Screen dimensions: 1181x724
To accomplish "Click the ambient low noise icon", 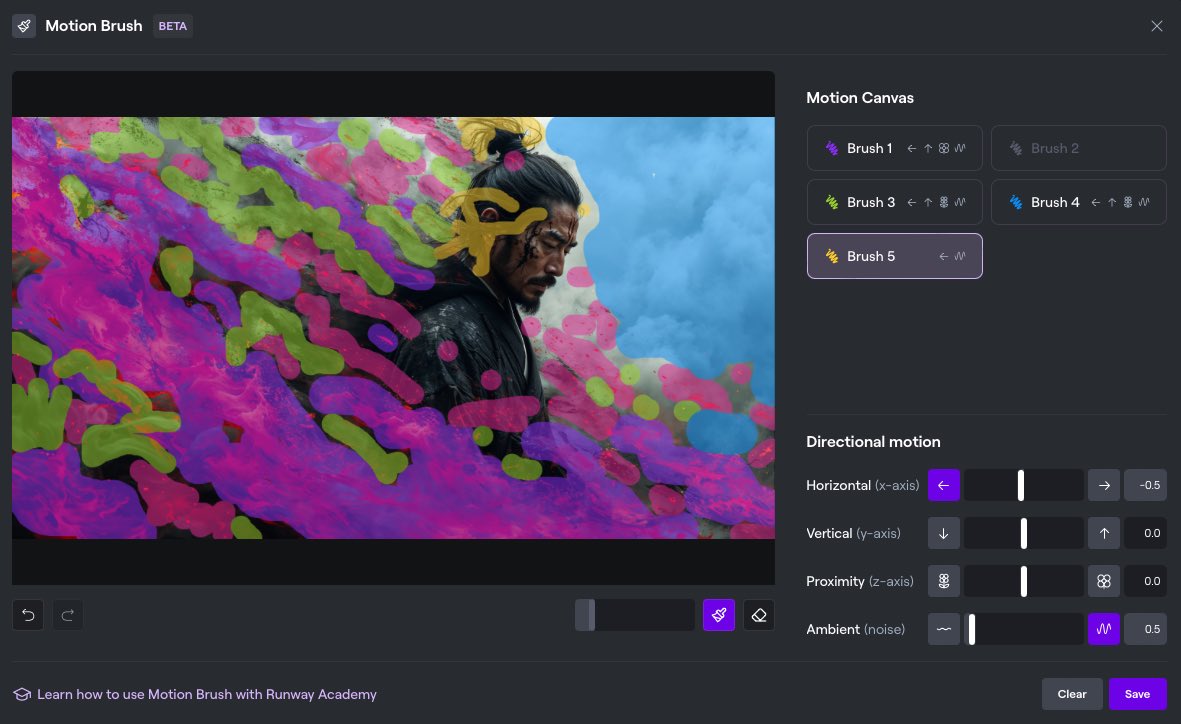I will 944,629.
